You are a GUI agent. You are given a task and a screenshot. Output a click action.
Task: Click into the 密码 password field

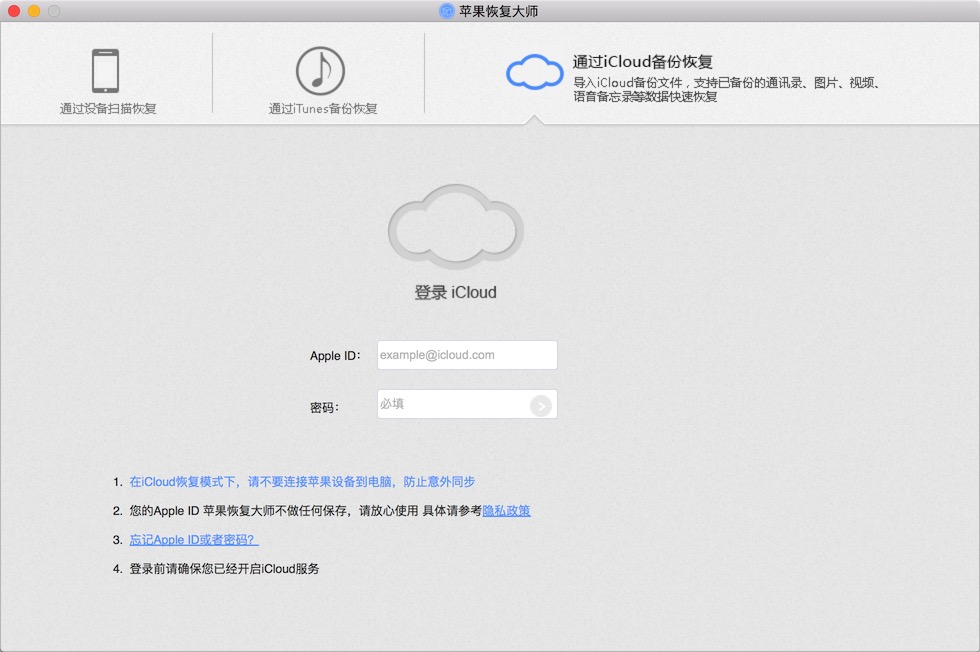(452, 404)
